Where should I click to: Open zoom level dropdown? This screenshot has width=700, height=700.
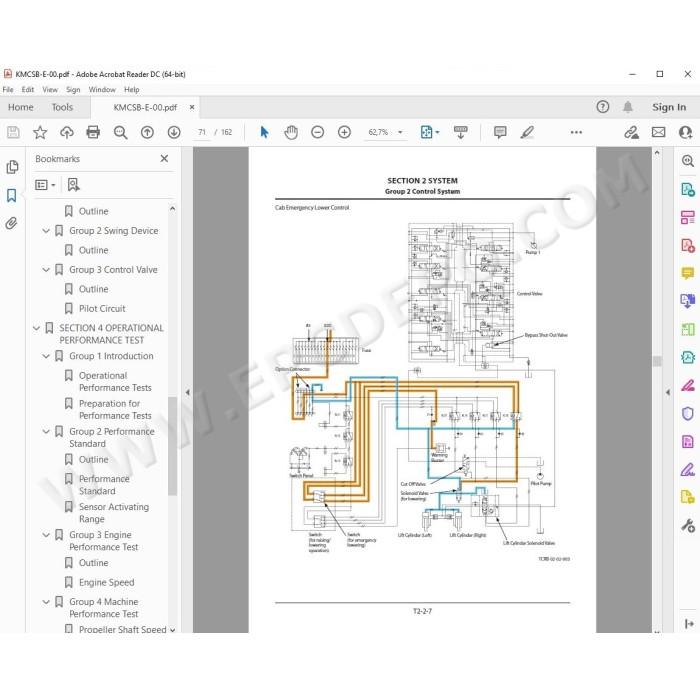point(400,132)
